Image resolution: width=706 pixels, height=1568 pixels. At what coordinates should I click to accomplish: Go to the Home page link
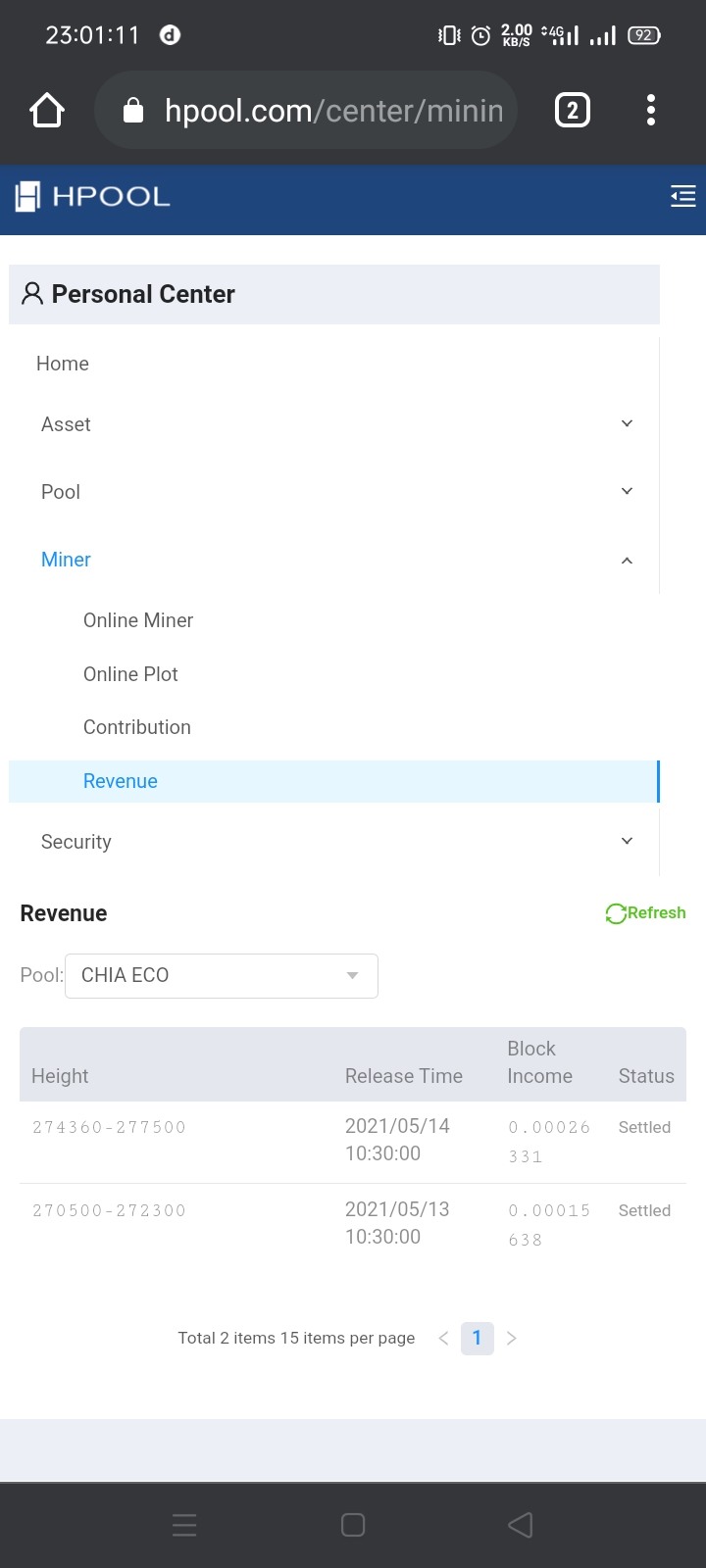[x=62, y=364]
